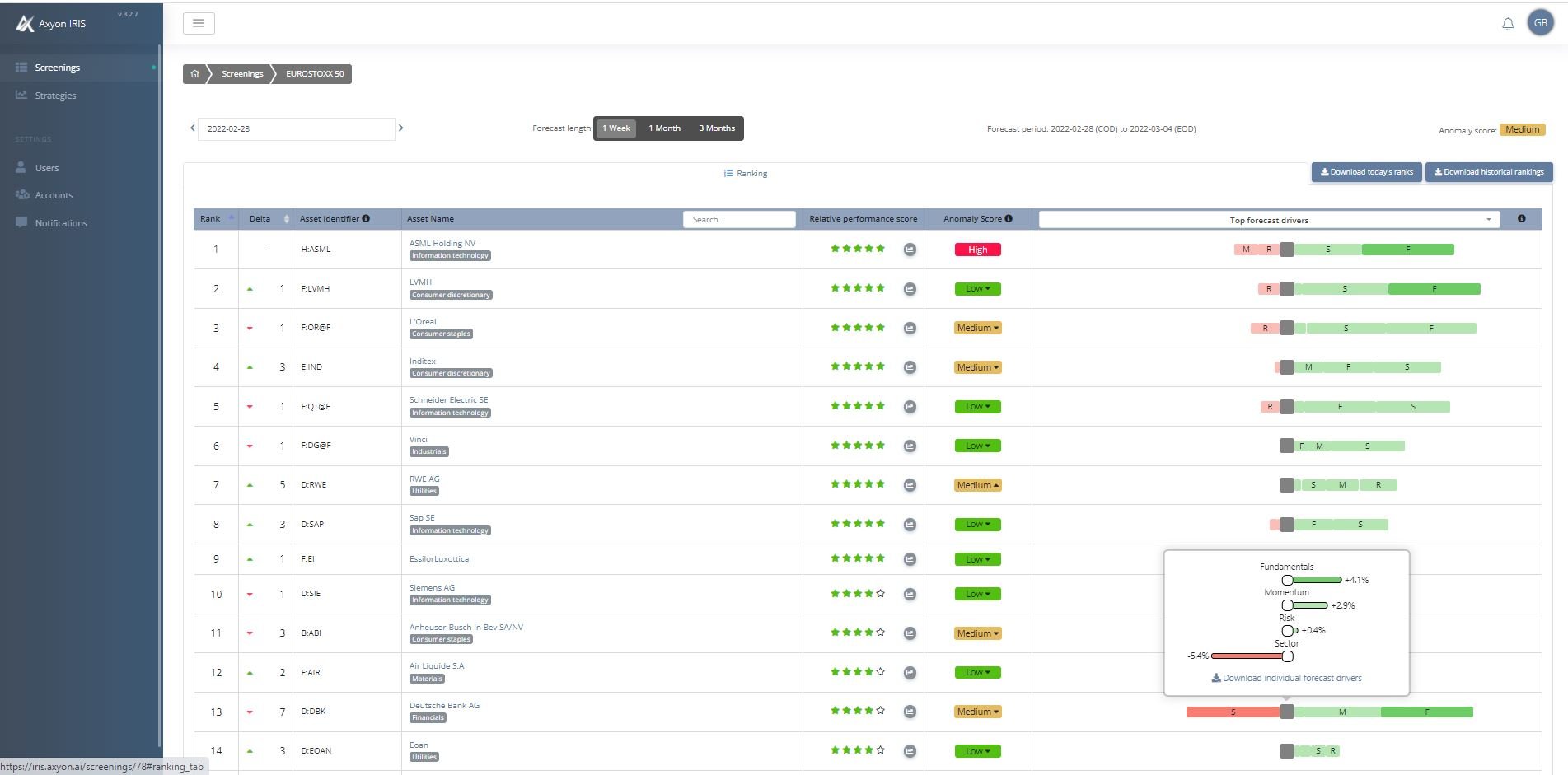Click the Anomaly Score info icon

1009,219
